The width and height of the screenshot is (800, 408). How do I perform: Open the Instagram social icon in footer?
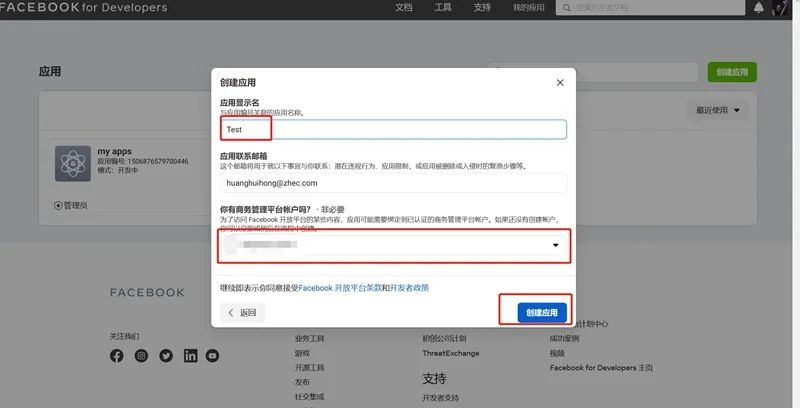[x=141, y=355]
